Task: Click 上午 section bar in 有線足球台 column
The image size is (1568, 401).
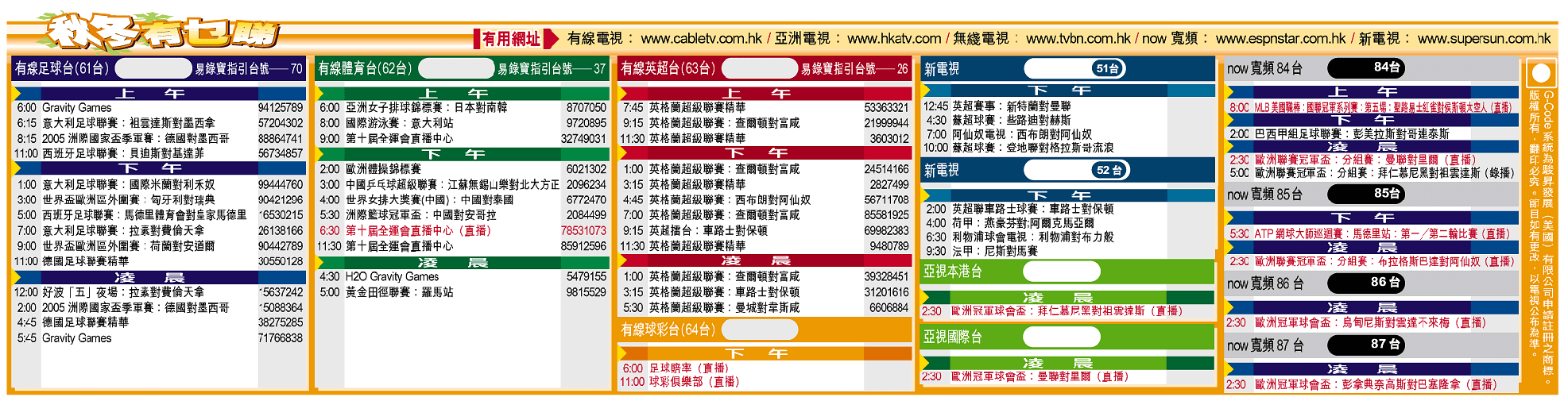Action: pyautogui.click(x=159, y=94)
